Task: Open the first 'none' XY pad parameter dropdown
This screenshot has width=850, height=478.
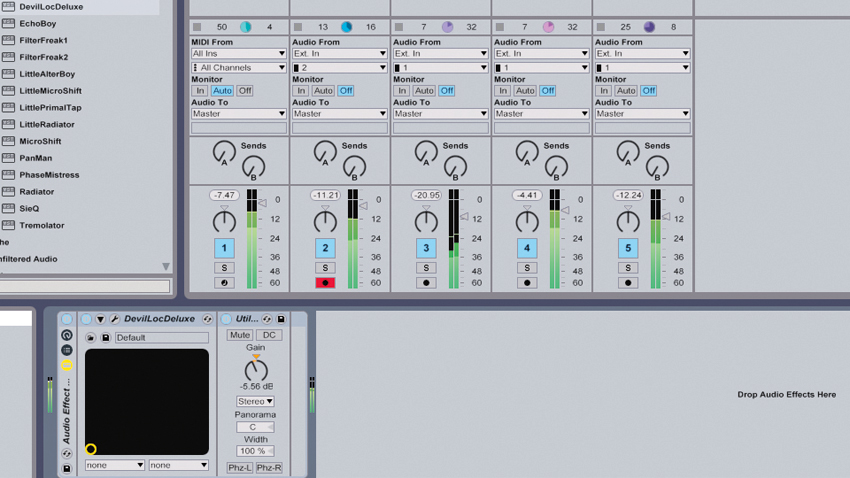Action: (x=114, y=465)
